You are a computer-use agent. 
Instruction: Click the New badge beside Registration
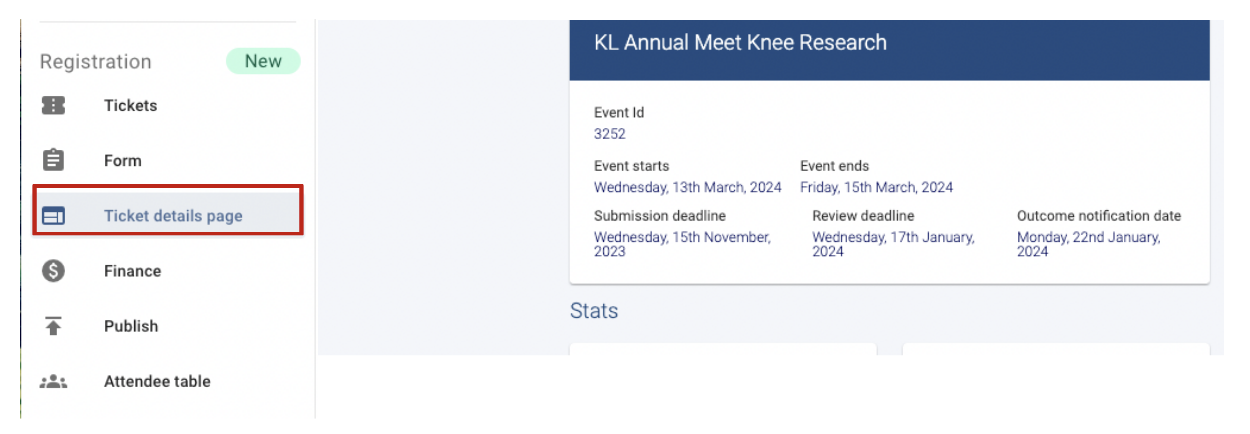point(263,61)
